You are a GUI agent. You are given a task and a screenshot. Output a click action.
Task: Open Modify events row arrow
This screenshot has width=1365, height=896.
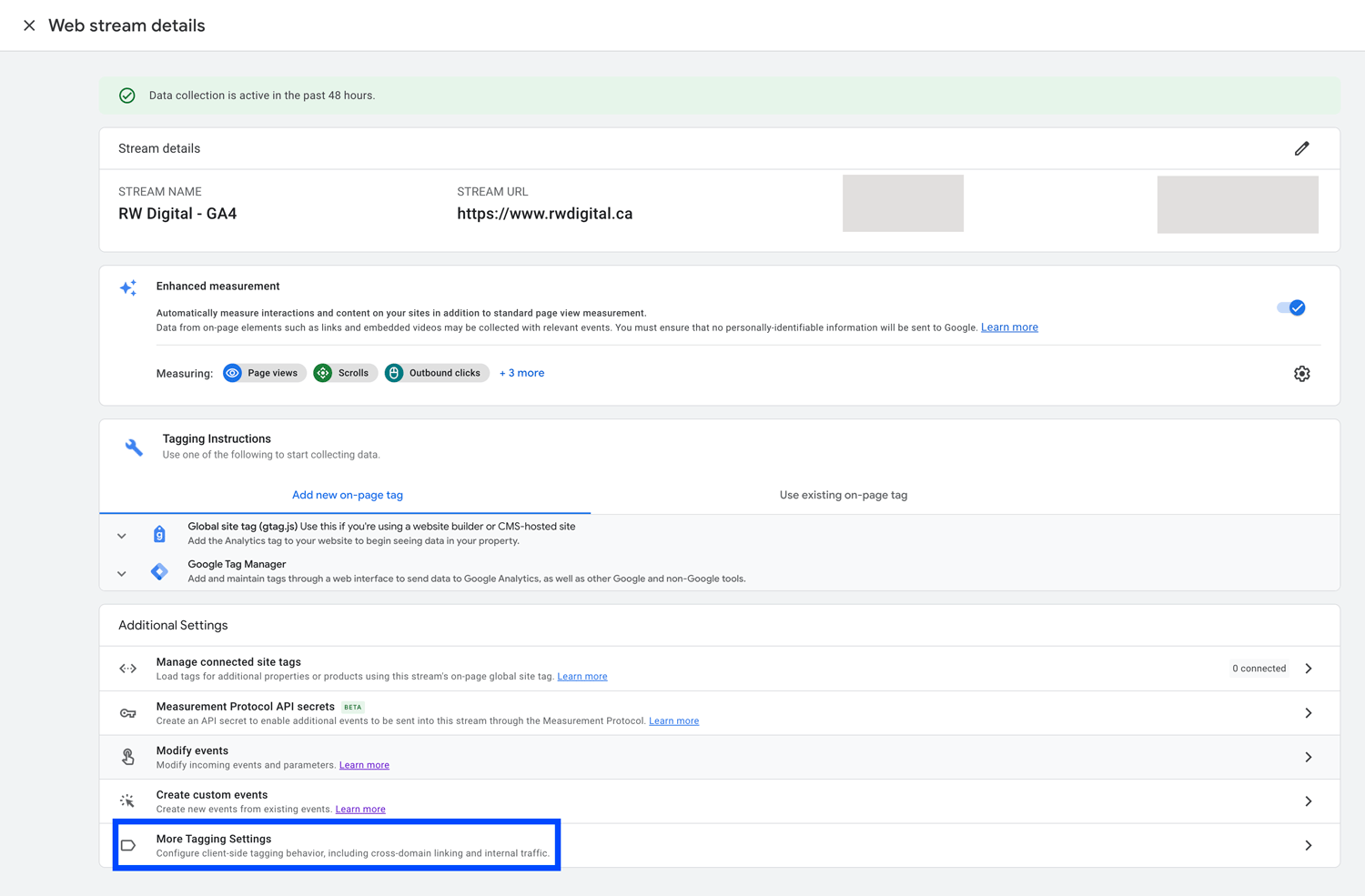click(1309, 757)
